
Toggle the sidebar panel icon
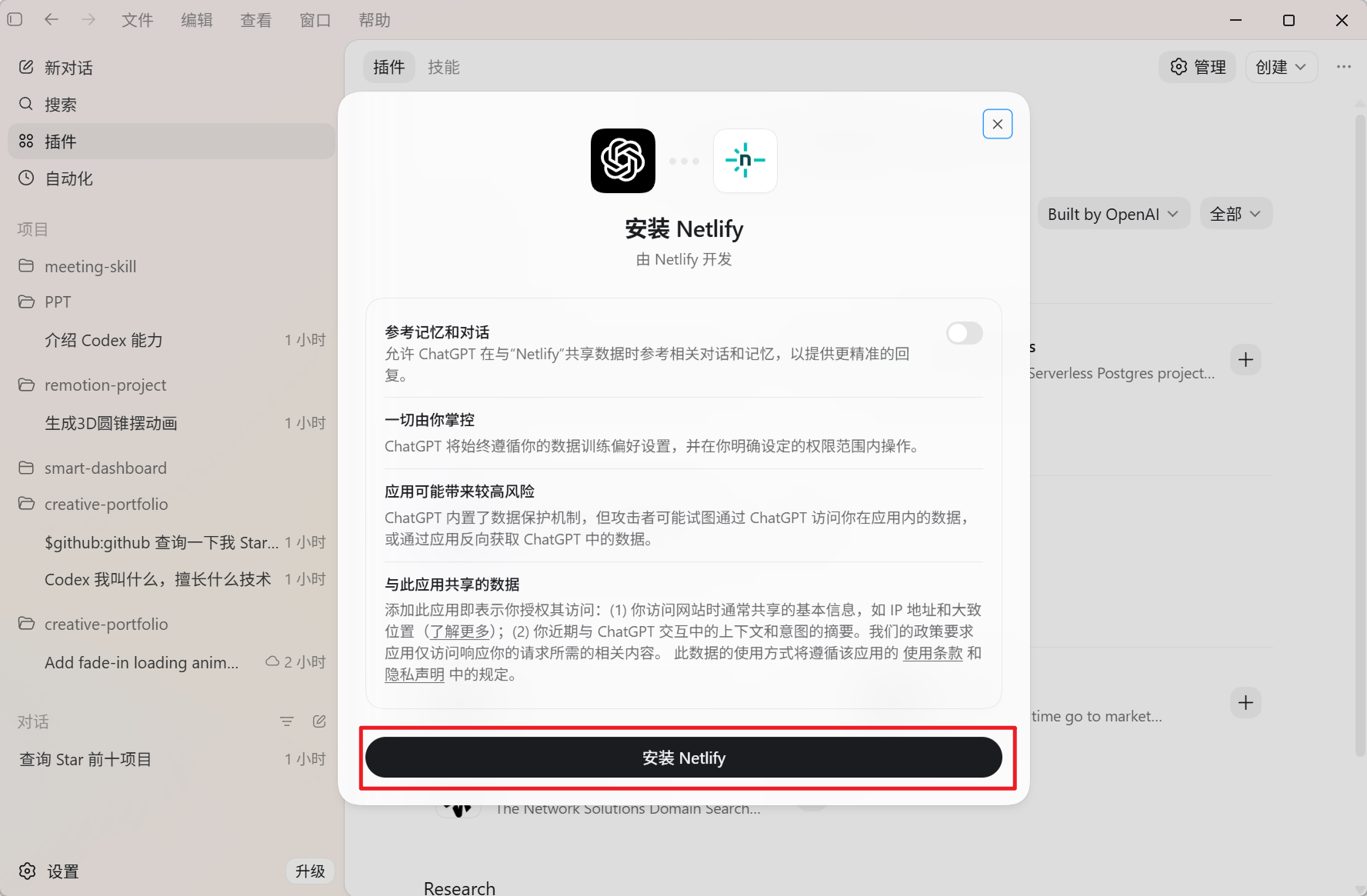point(15,20)
